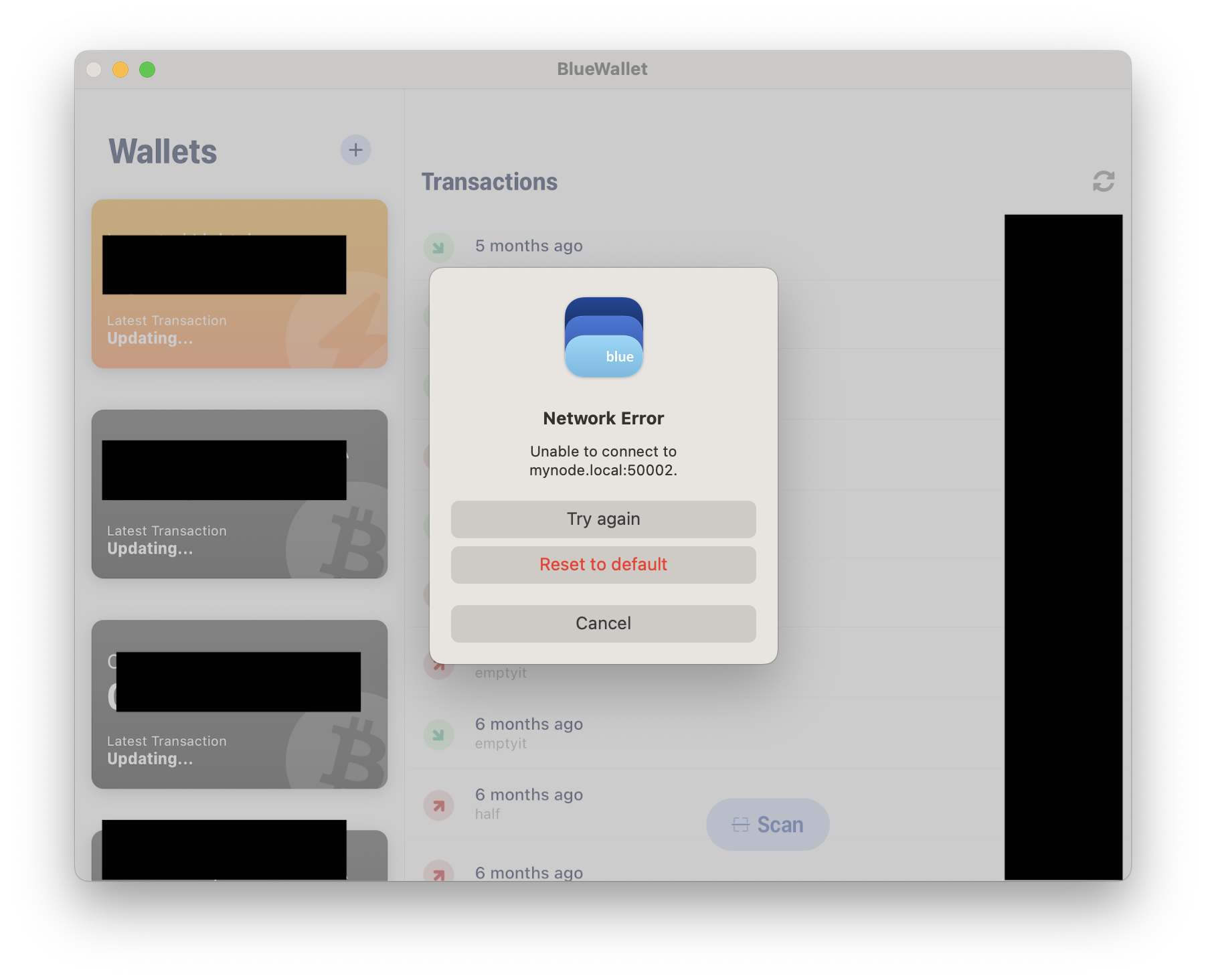Click the red outgoing arrow beside the half transaction
The width and height of the screenshot is (1206, 980).
pos(438,805)
